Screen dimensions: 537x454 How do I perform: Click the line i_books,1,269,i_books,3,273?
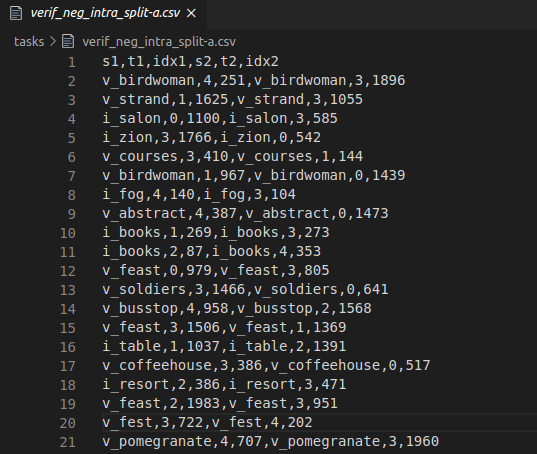pyautogui.click(x=216, y=232)
